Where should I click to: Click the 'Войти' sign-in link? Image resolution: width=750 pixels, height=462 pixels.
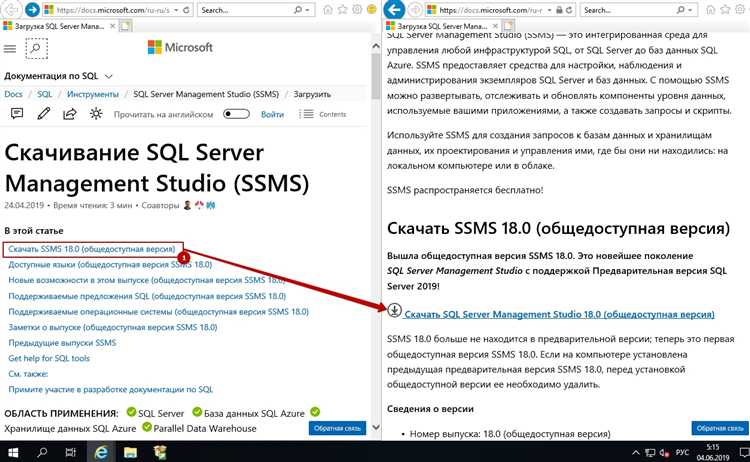coord(272,114)
